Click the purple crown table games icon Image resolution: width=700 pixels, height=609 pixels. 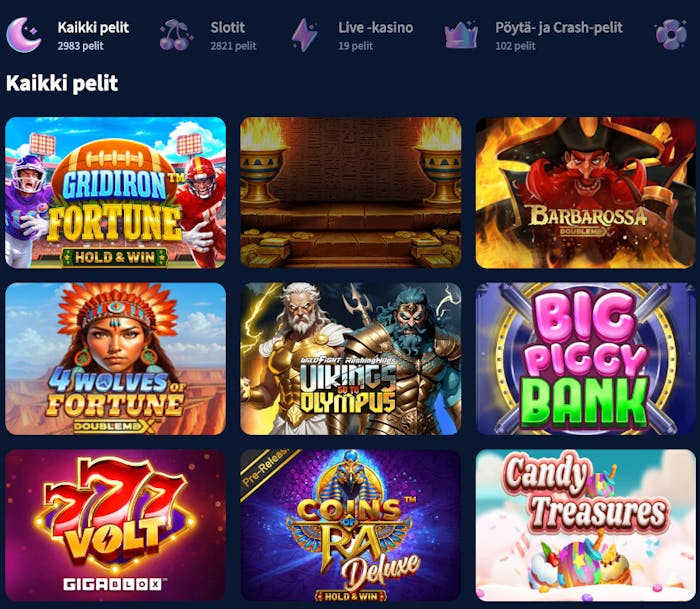click(x=461, y=34)
